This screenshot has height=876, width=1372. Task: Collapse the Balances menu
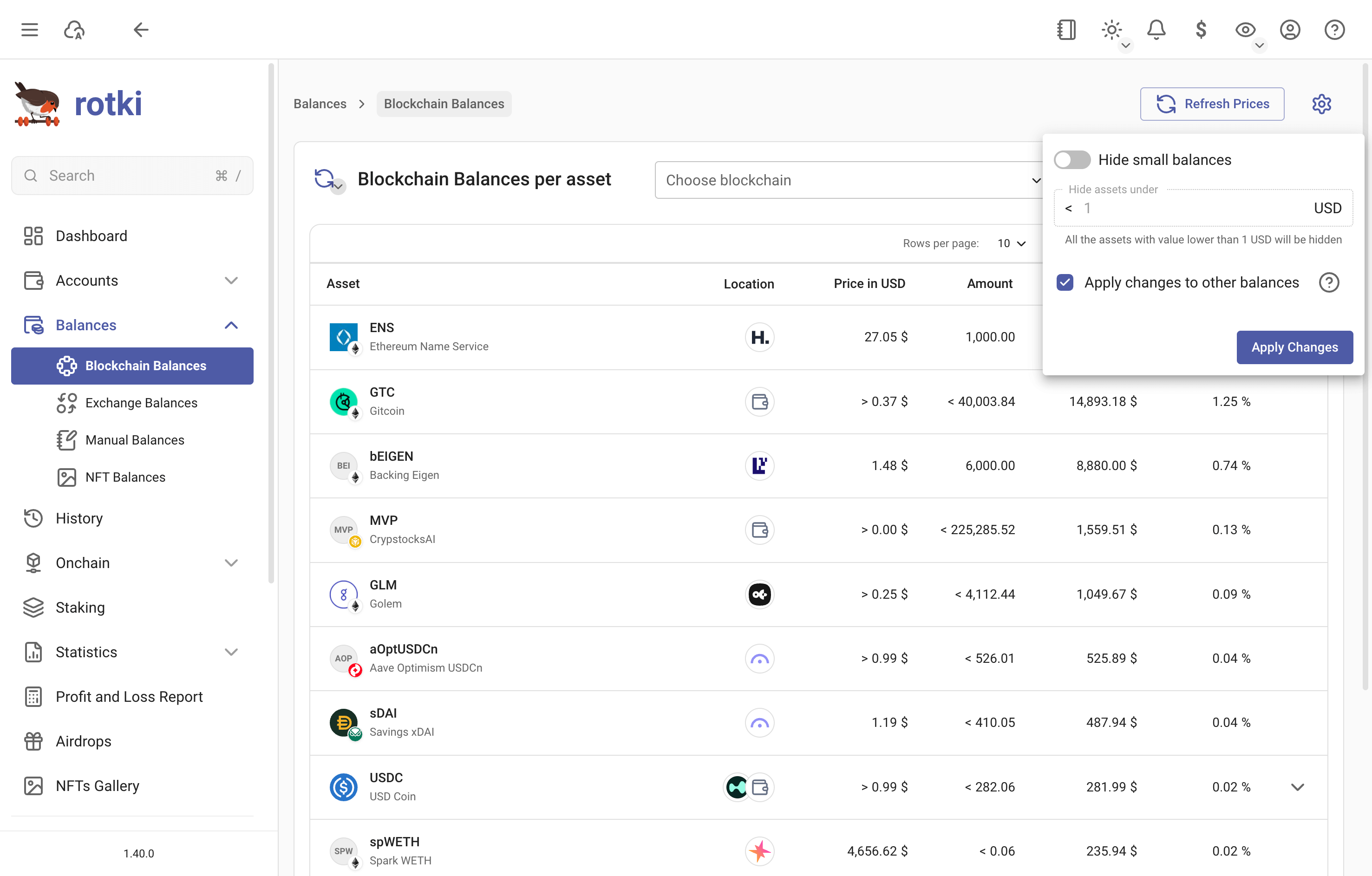coord(132,325)
